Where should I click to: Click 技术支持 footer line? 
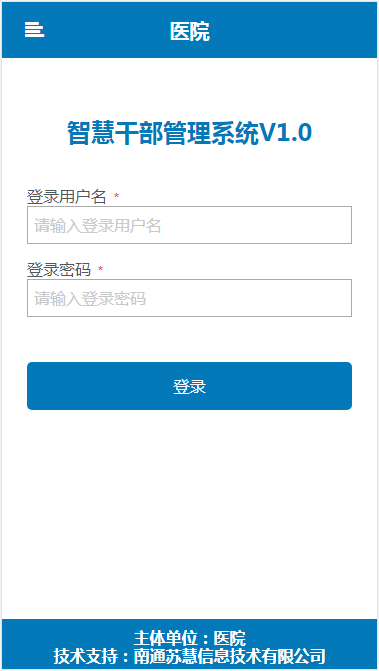pyautogui.click(x=190, y=656)
